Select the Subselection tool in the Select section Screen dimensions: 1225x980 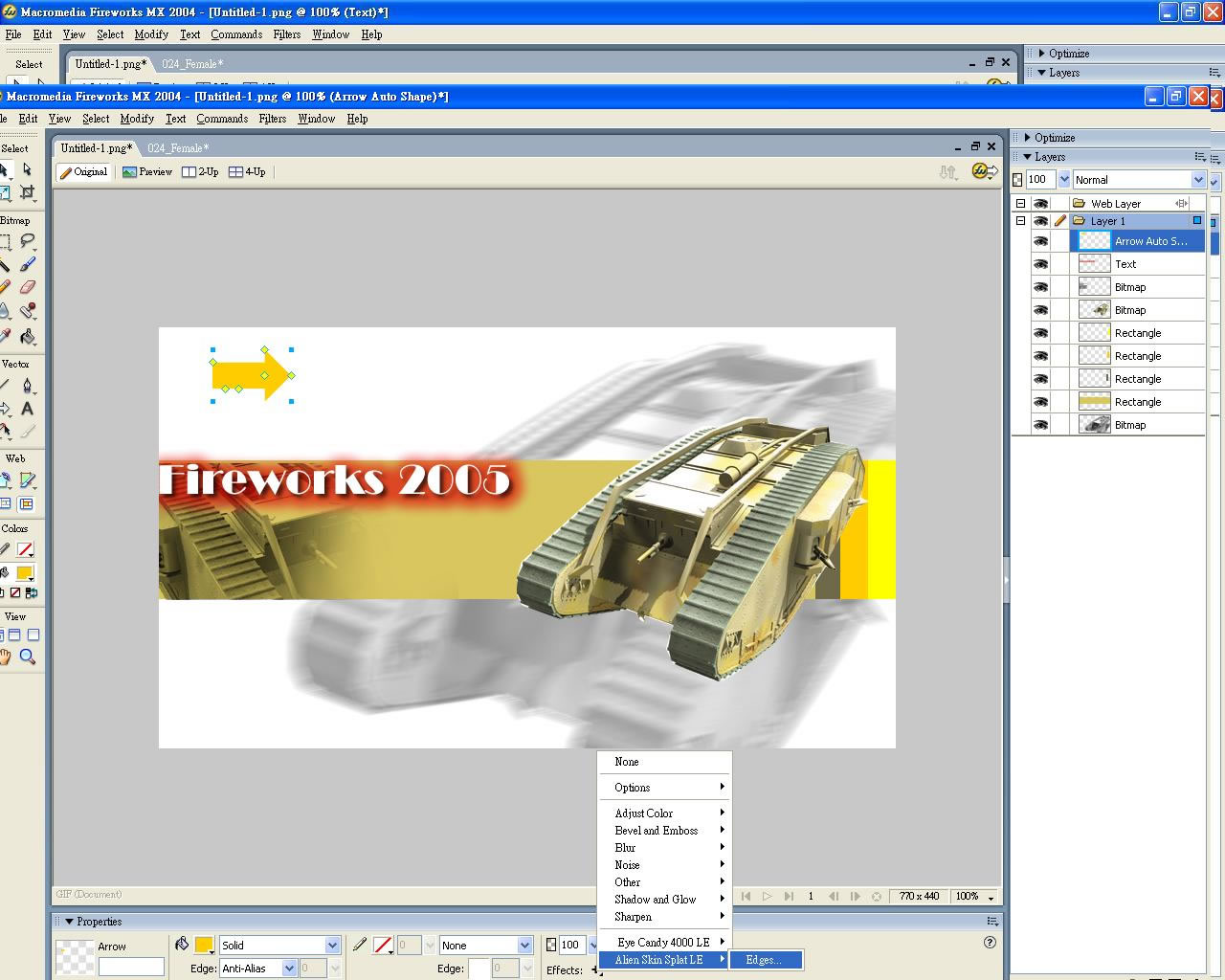tap(27, 169)
